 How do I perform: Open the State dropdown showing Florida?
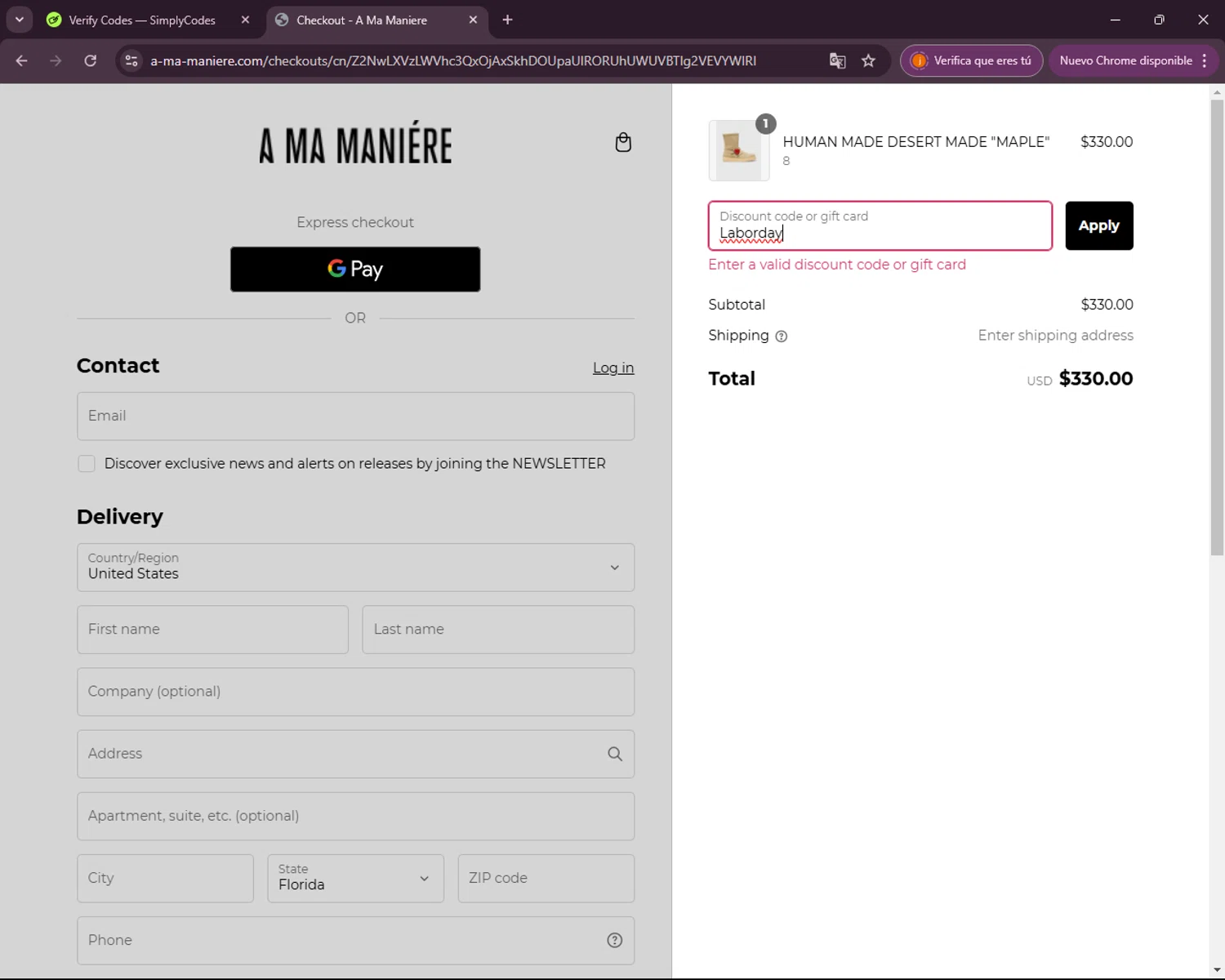pos(355,879)
